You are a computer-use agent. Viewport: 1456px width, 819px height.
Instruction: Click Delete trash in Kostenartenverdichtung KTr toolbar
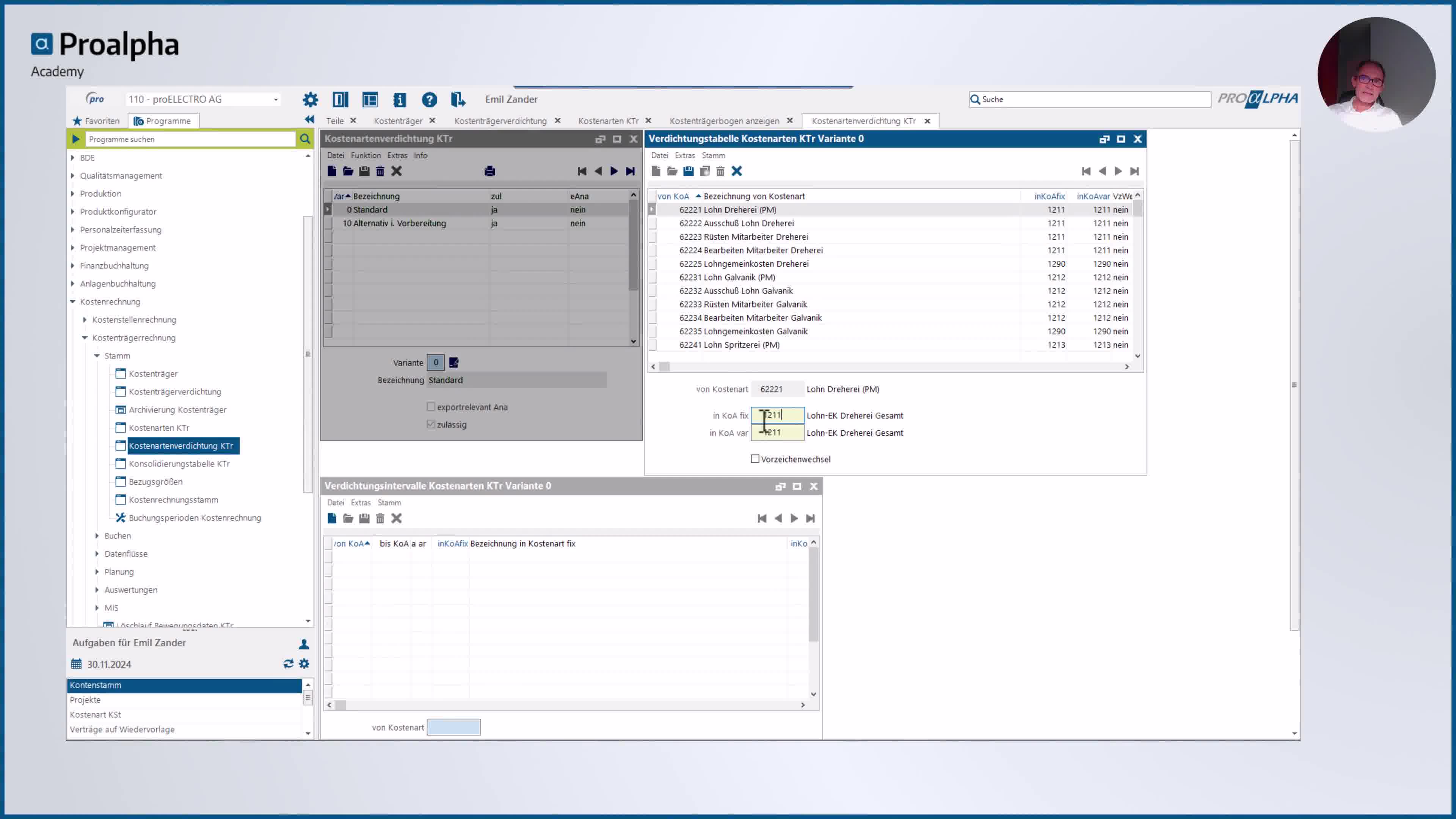pos(380,171)
